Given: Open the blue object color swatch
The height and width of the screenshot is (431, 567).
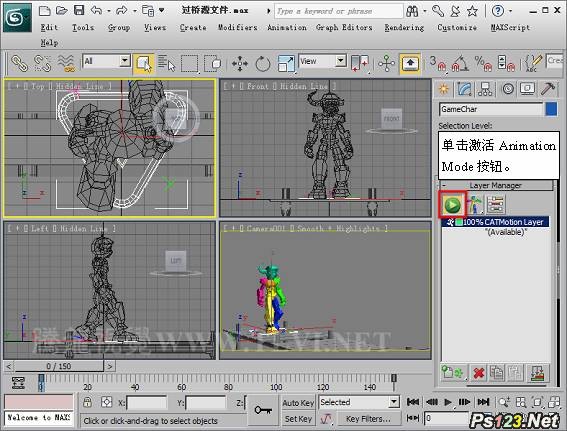Looking at the screenshot, I should pyautogui.click(x=551, y=109).
